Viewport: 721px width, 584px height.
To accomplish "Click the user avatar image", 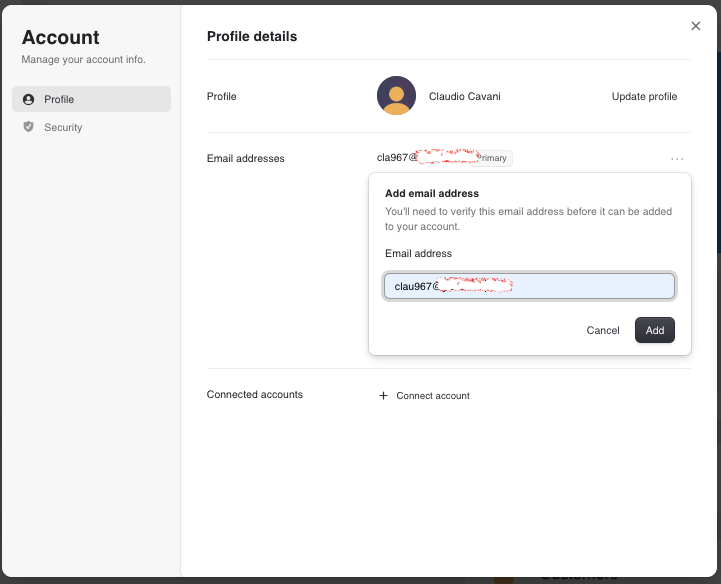I will coord(396,96).
